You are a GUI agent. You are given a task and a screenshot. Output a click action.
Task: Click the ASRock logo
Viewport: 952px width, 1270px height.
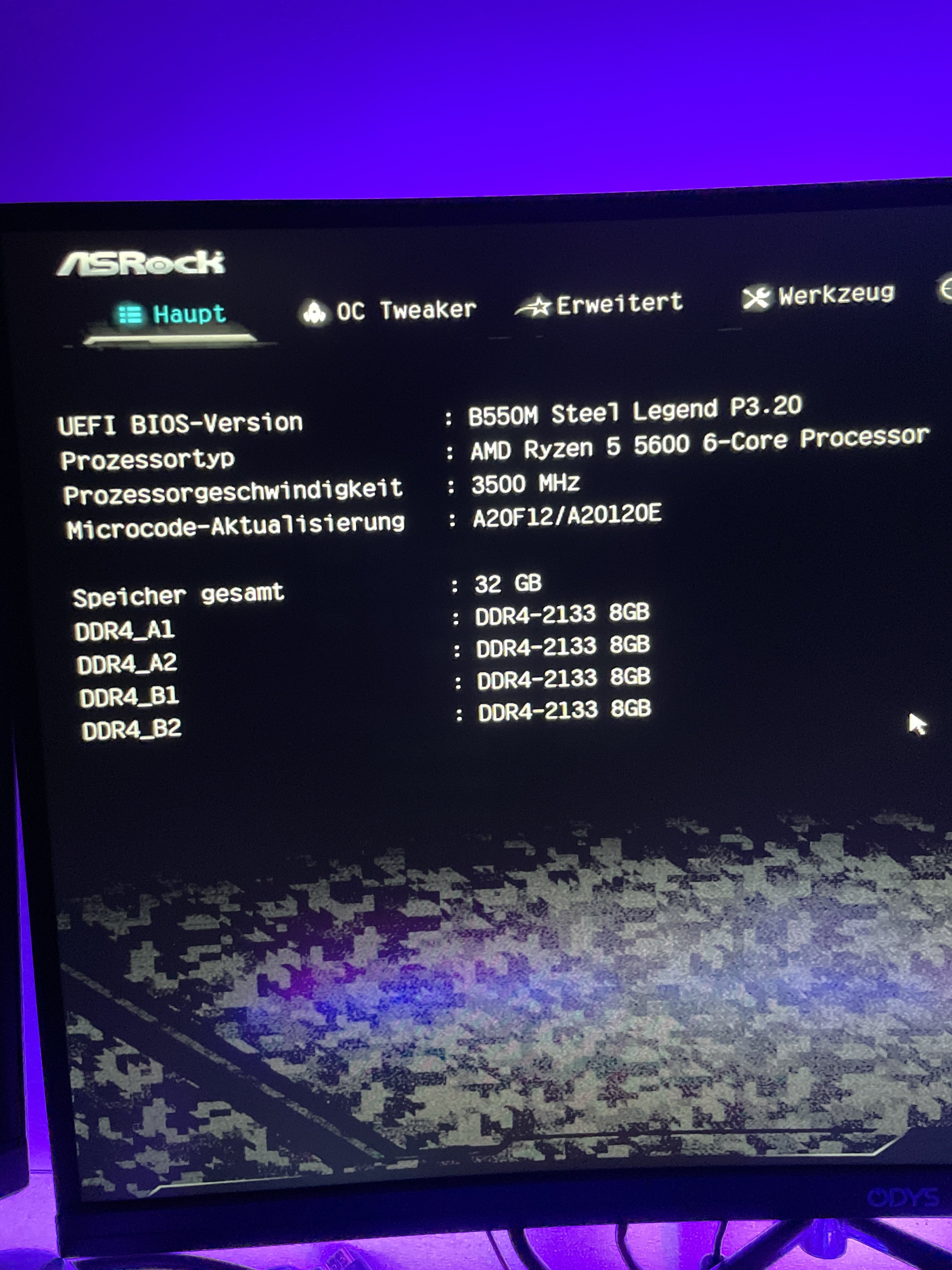pyautogui.click(x=141, y=263)
